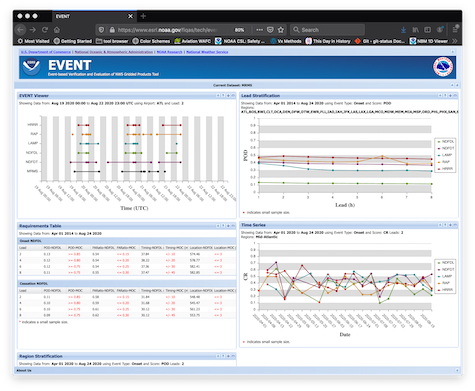This screenshot has width=475, height=391.
Task: Click the question-mark icon in the Time Series header
Action: [445, 225]
